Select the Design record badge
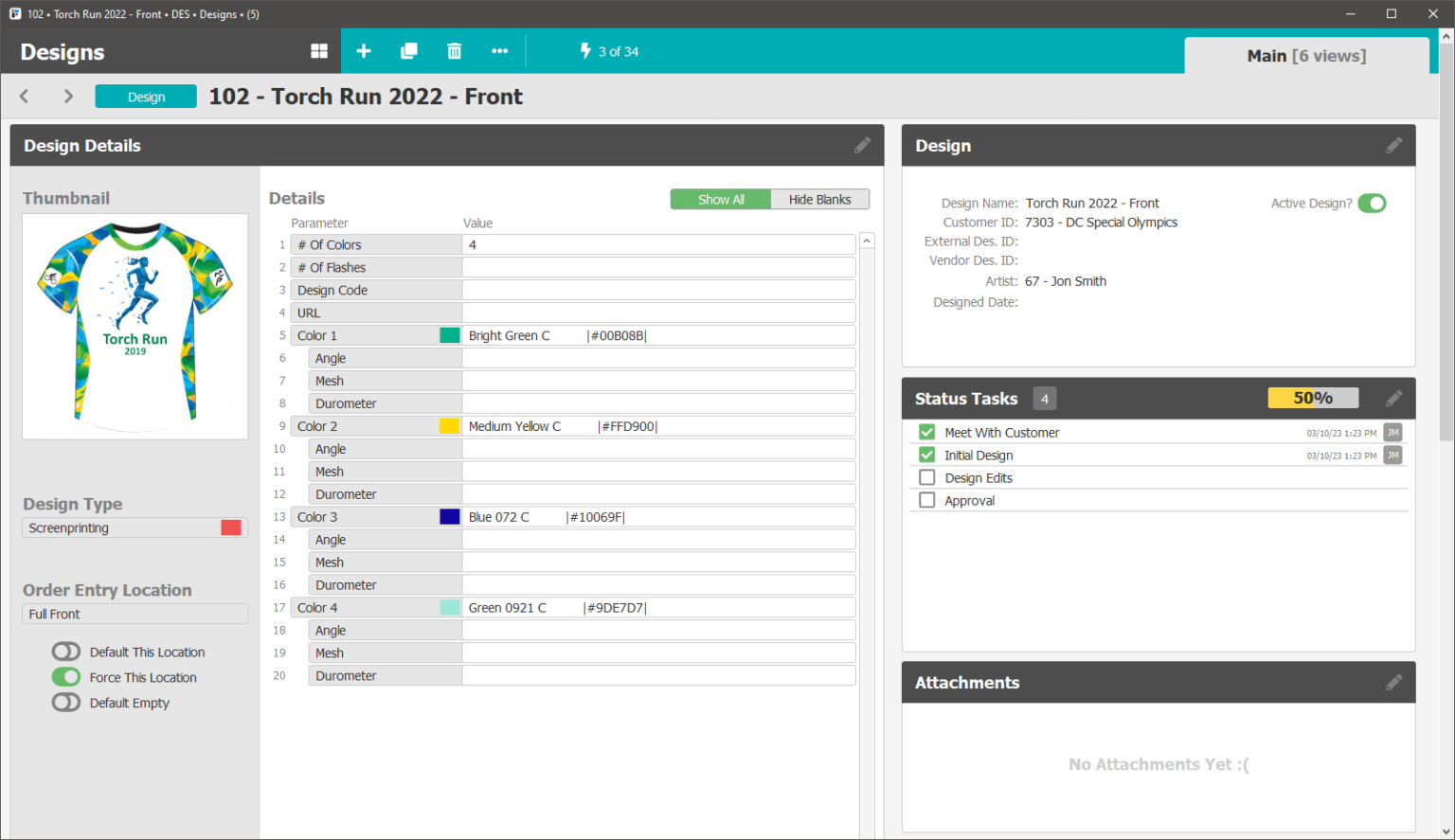 point(145,96)
